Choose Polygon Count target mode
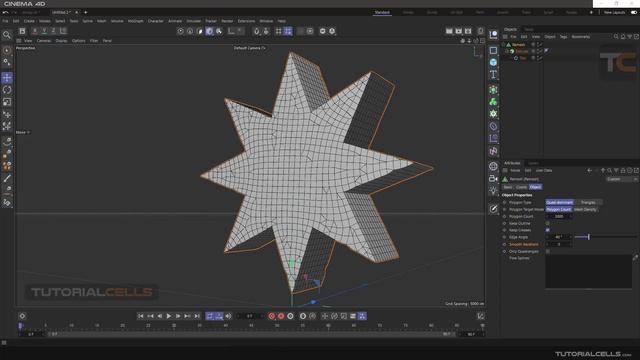This screenshot has width=640, height=360. (x=559, y=209)
